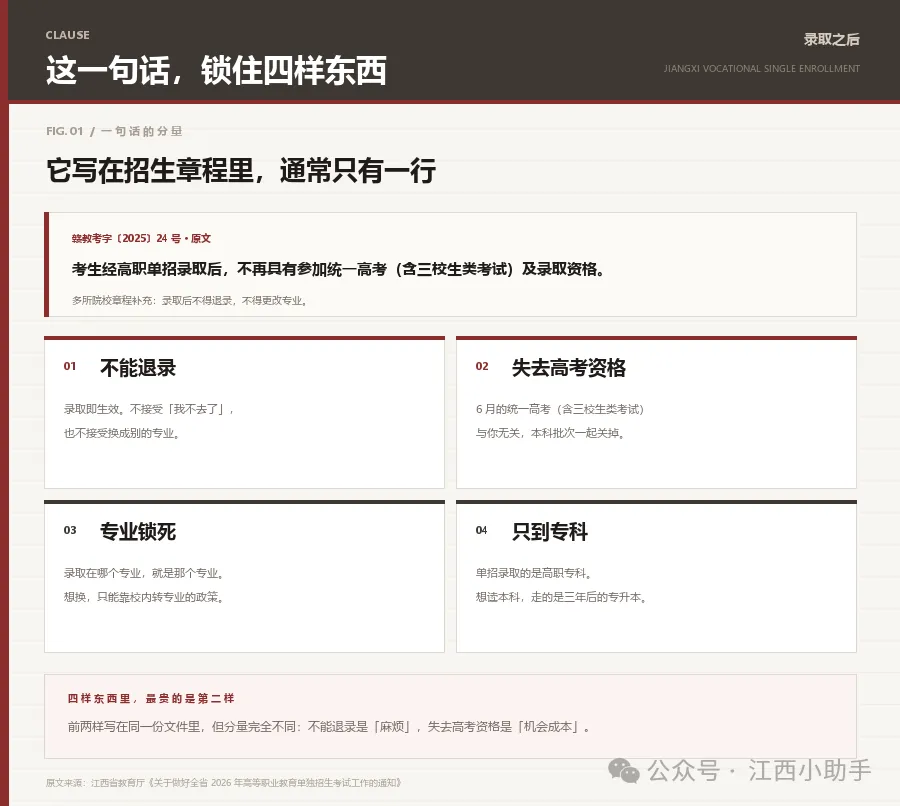Click the line '单招录取的是高职专科。'
The image size is (900, 806).
pos(534,574)
